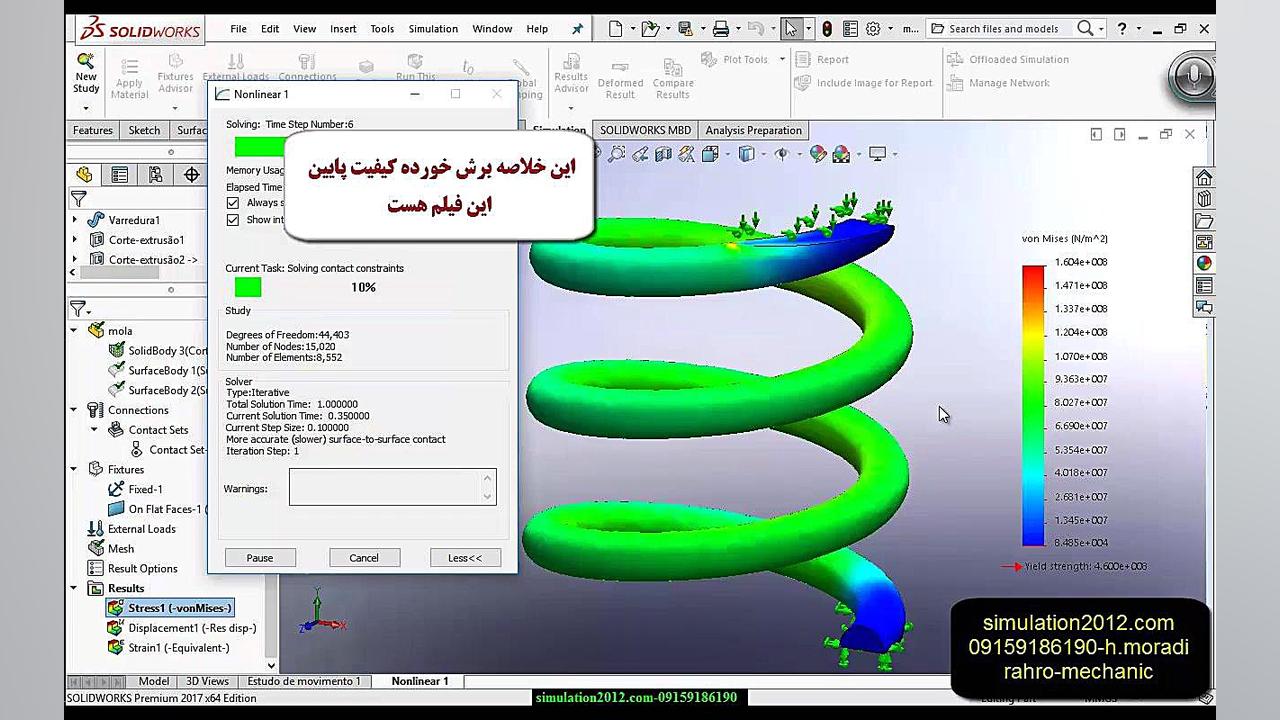
Task: Collapse the Contact Sets node
Action: (95, 430)
